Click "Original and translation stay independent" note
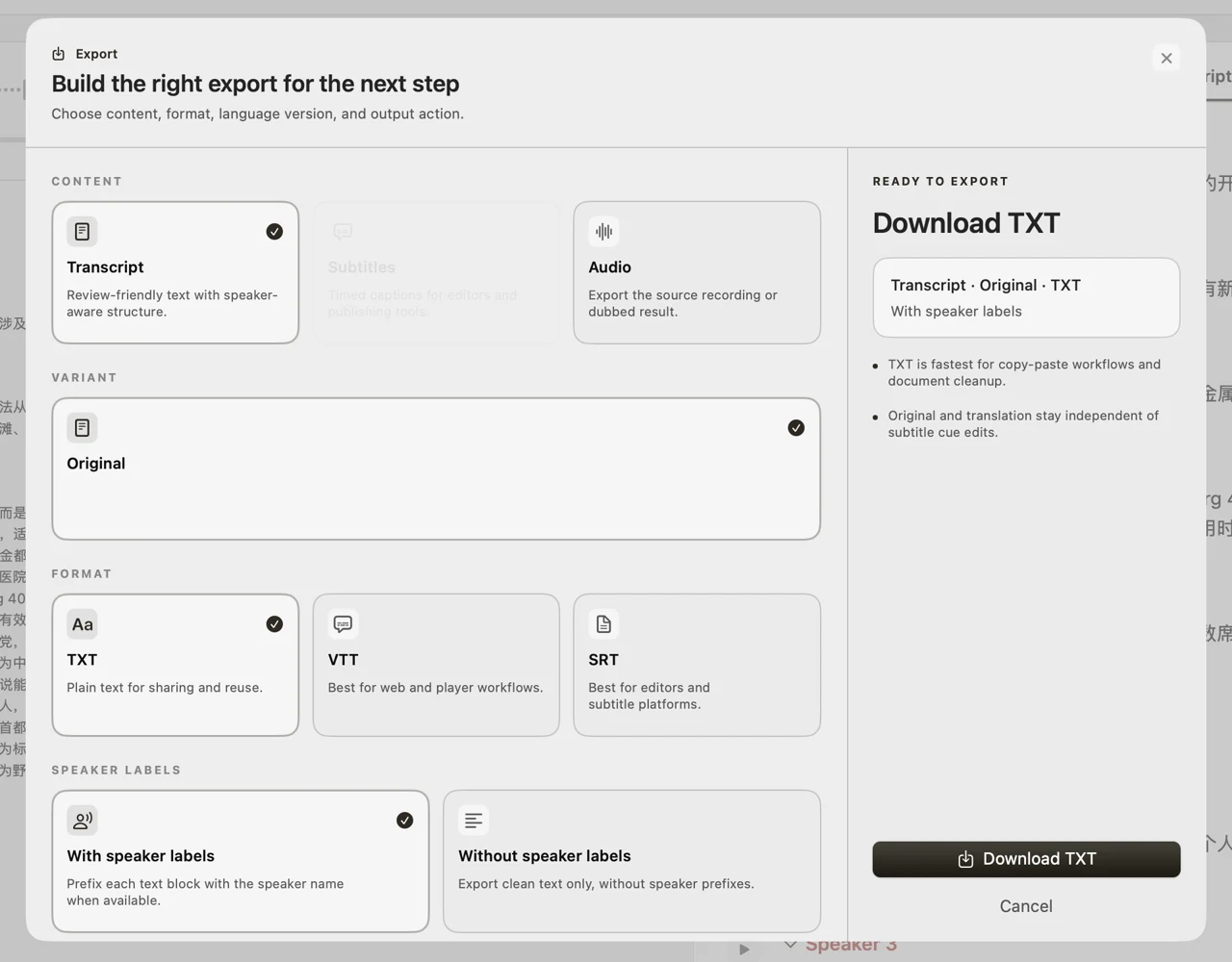 1023,423
